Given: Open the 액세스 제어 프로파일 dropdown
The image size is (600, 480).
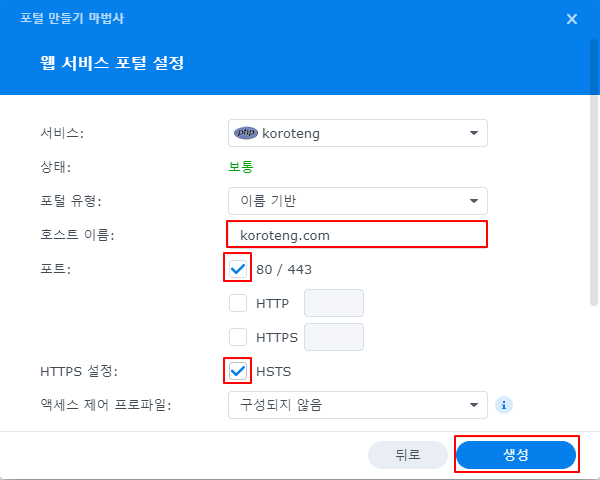Looking at the screenshot, I should (358, 405).
